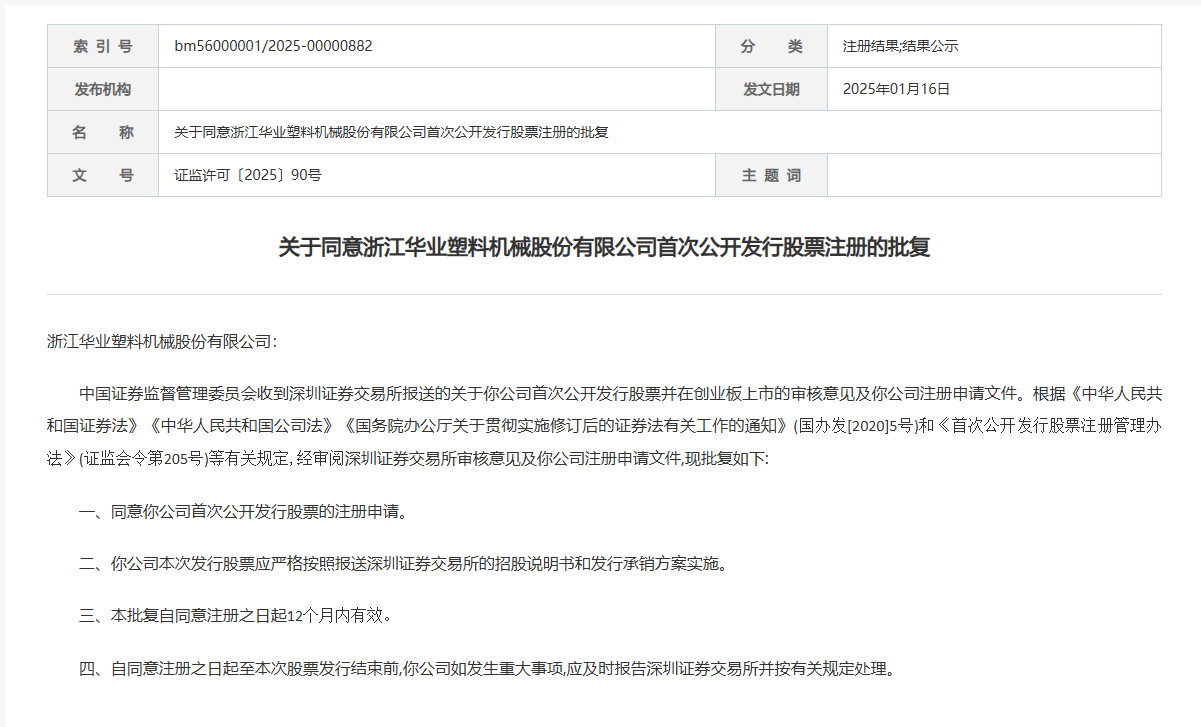
Task: Click the 发布机构 label cell
Action: (x=103, y=89)
